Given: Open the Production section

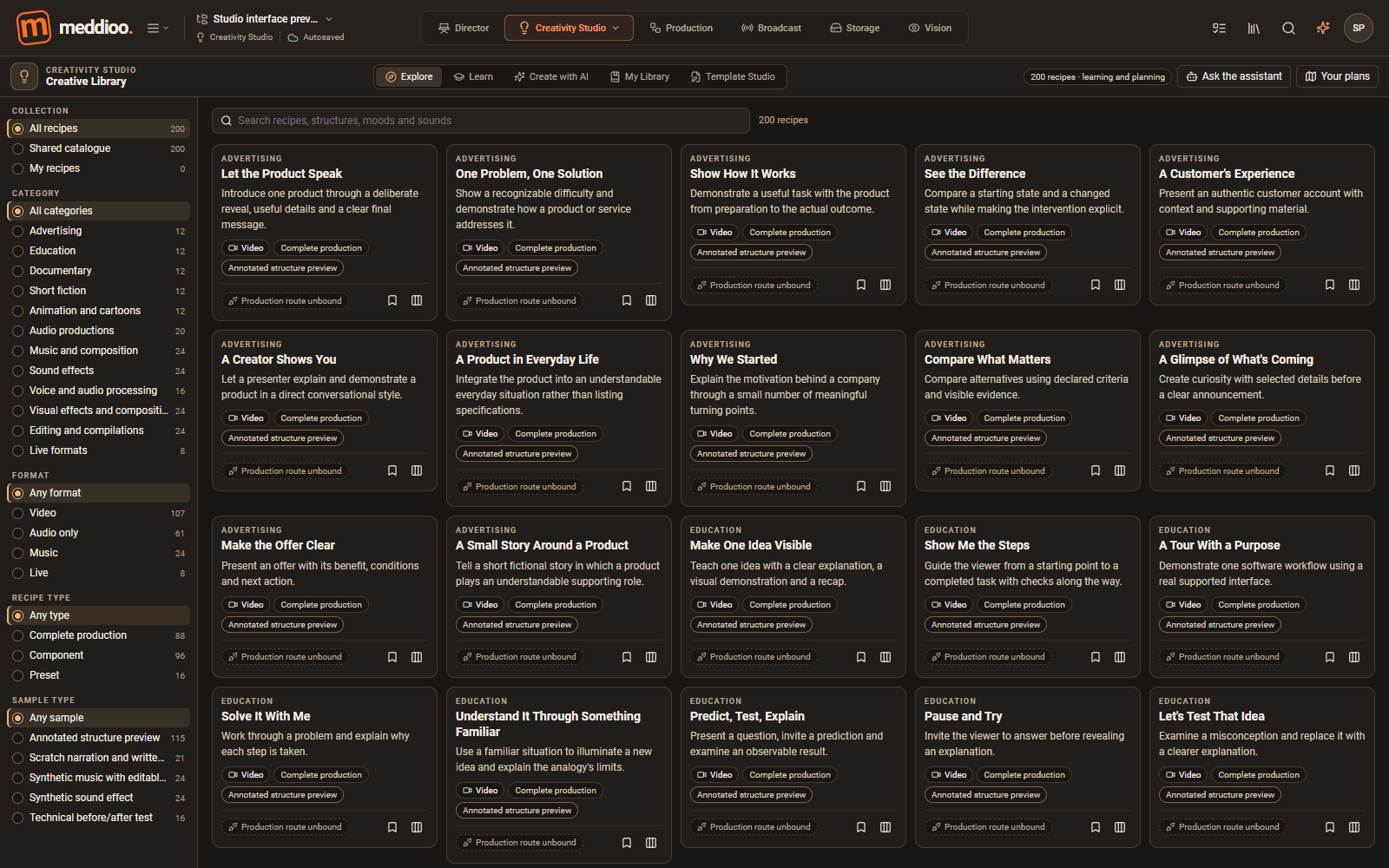Looking at the screenshot, I should [x=681, y=28].
